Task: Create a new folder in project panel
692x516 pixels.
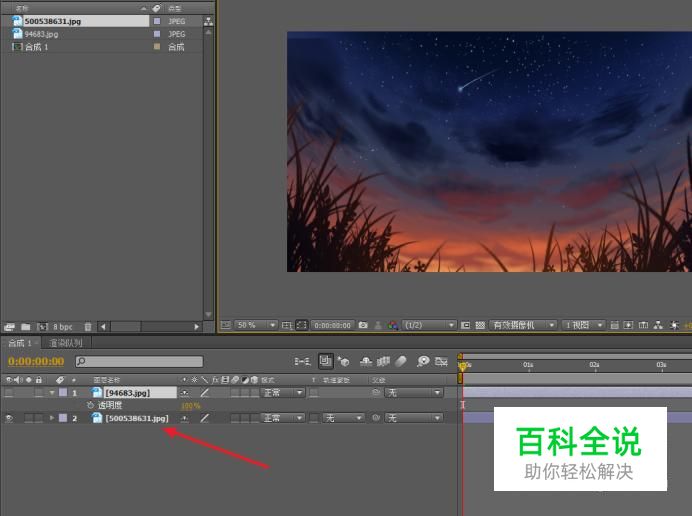Action: click(x=26, y=327)
